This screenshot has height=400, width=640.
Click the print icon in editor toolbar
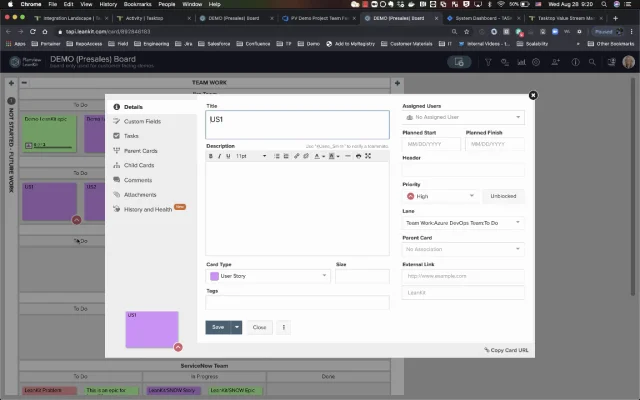click(358, 156)
